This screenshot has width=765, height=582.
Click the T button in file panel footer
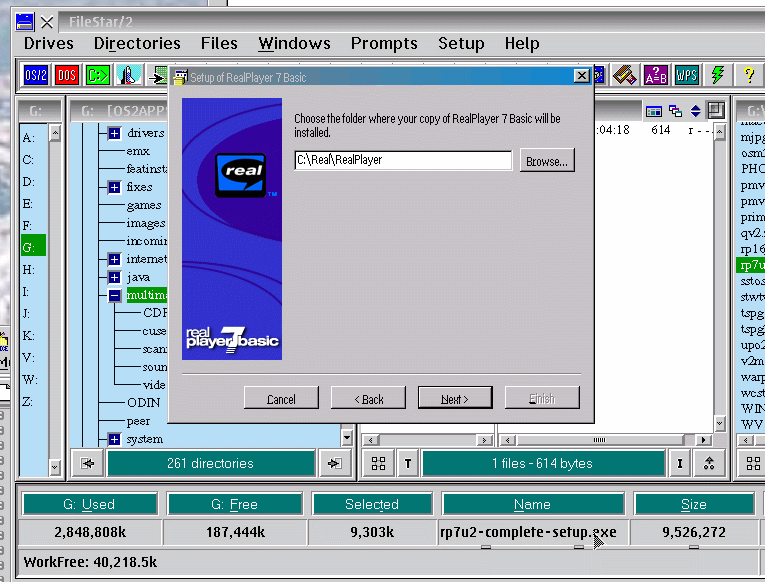408,463
